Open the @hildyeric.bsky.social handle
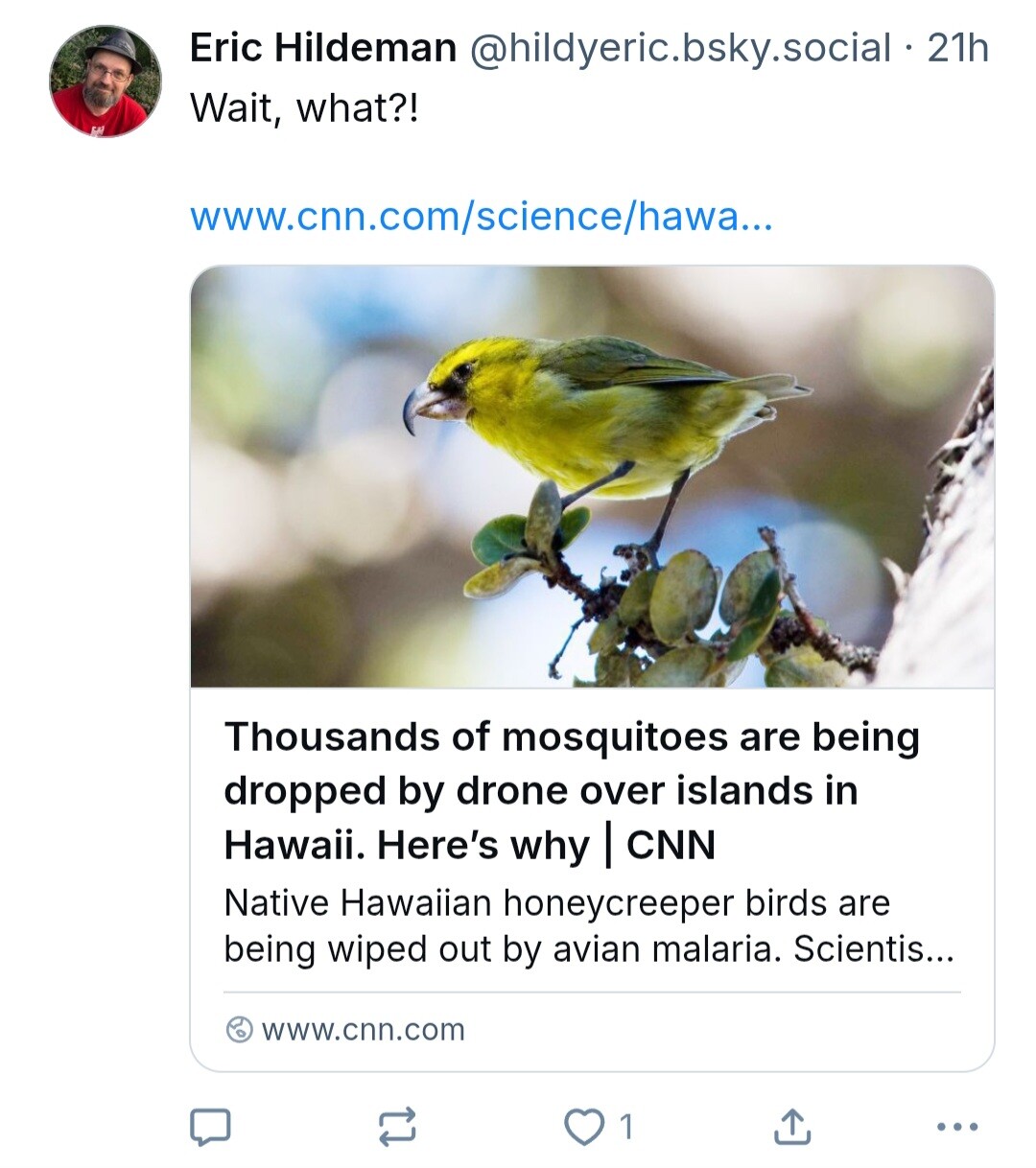 tap(679, 48)
